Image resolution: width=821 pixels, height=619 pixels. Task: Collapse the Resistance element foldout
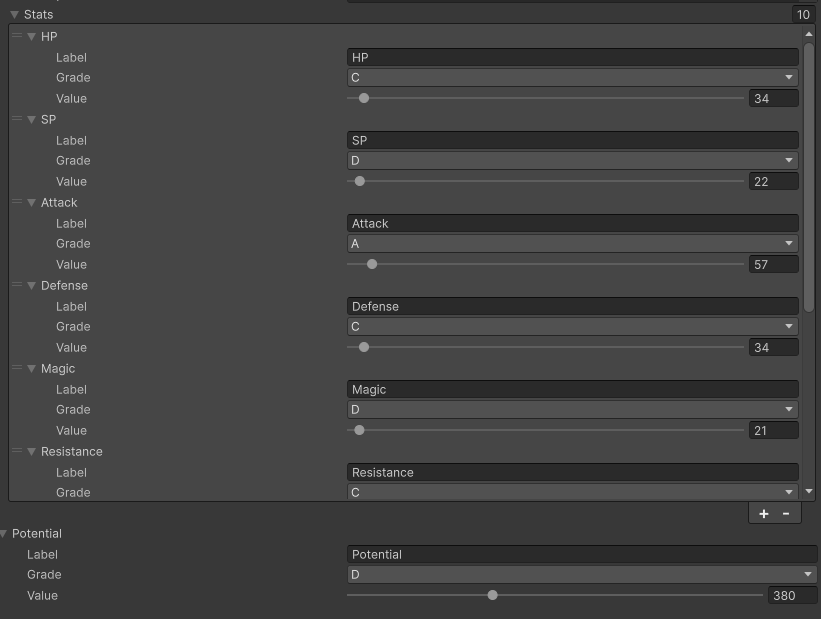click(32, 452)
